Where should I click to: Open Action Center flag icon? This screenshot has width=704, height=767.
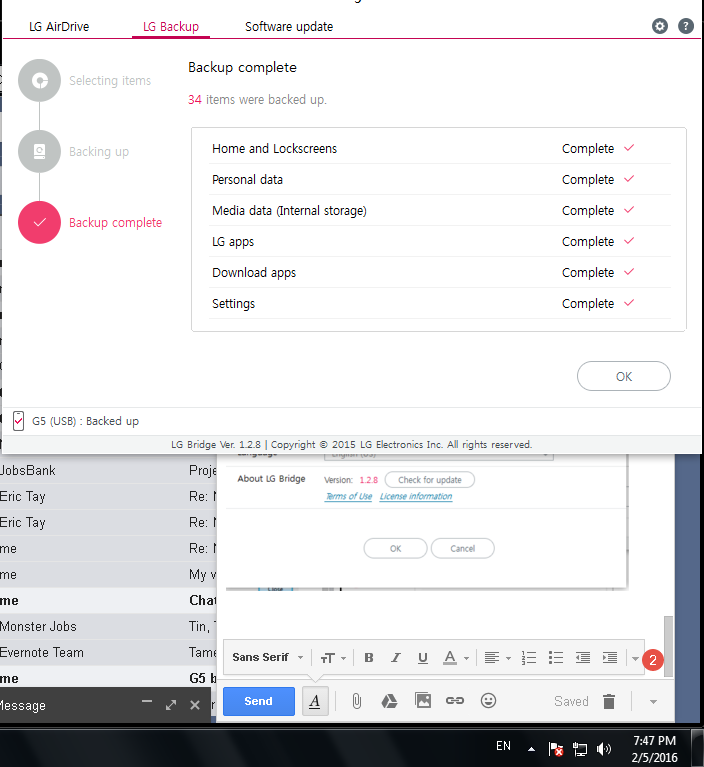(556, 748)
